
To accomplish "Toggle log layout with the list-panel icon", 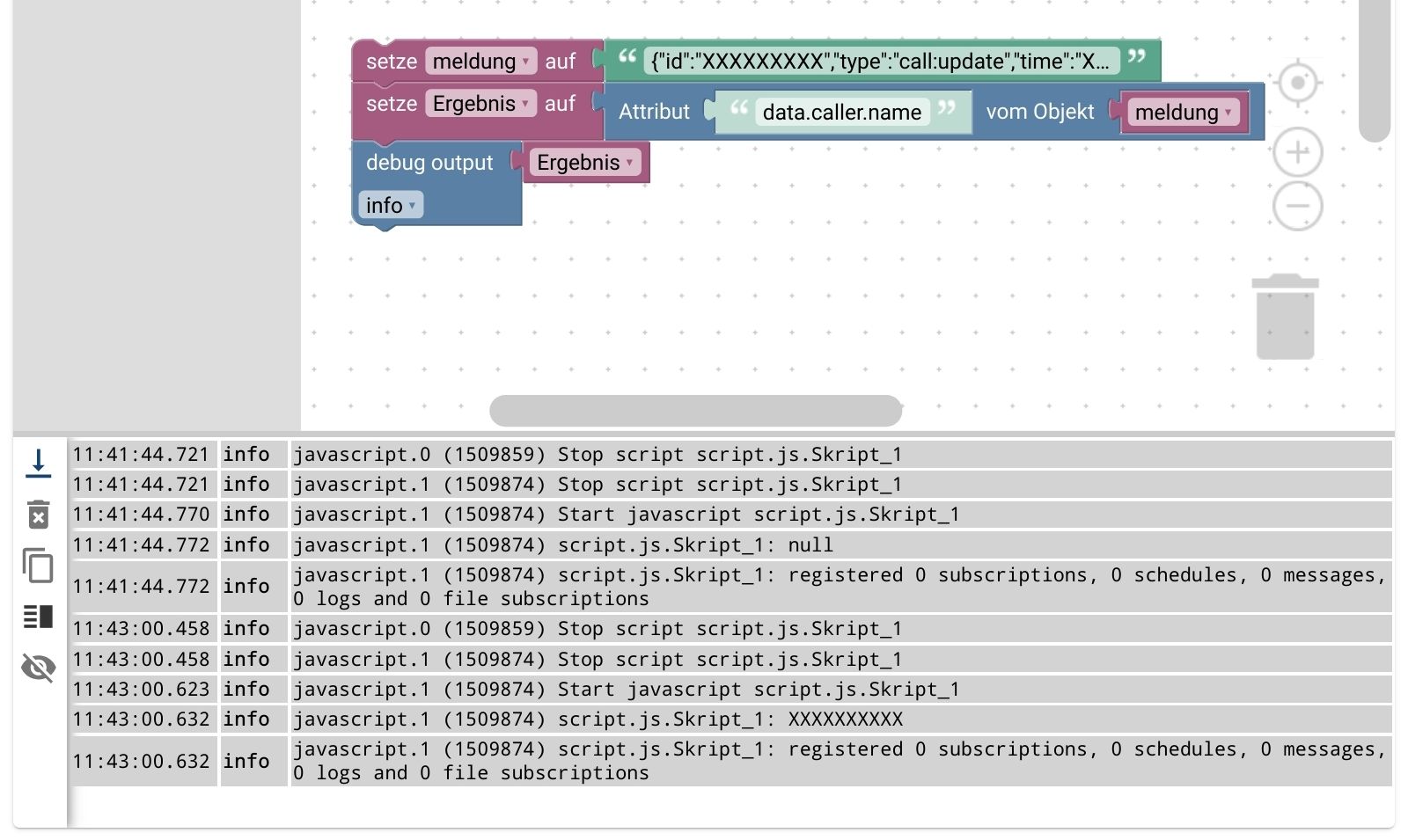I will pyautogui.click(x=38, y=617).
